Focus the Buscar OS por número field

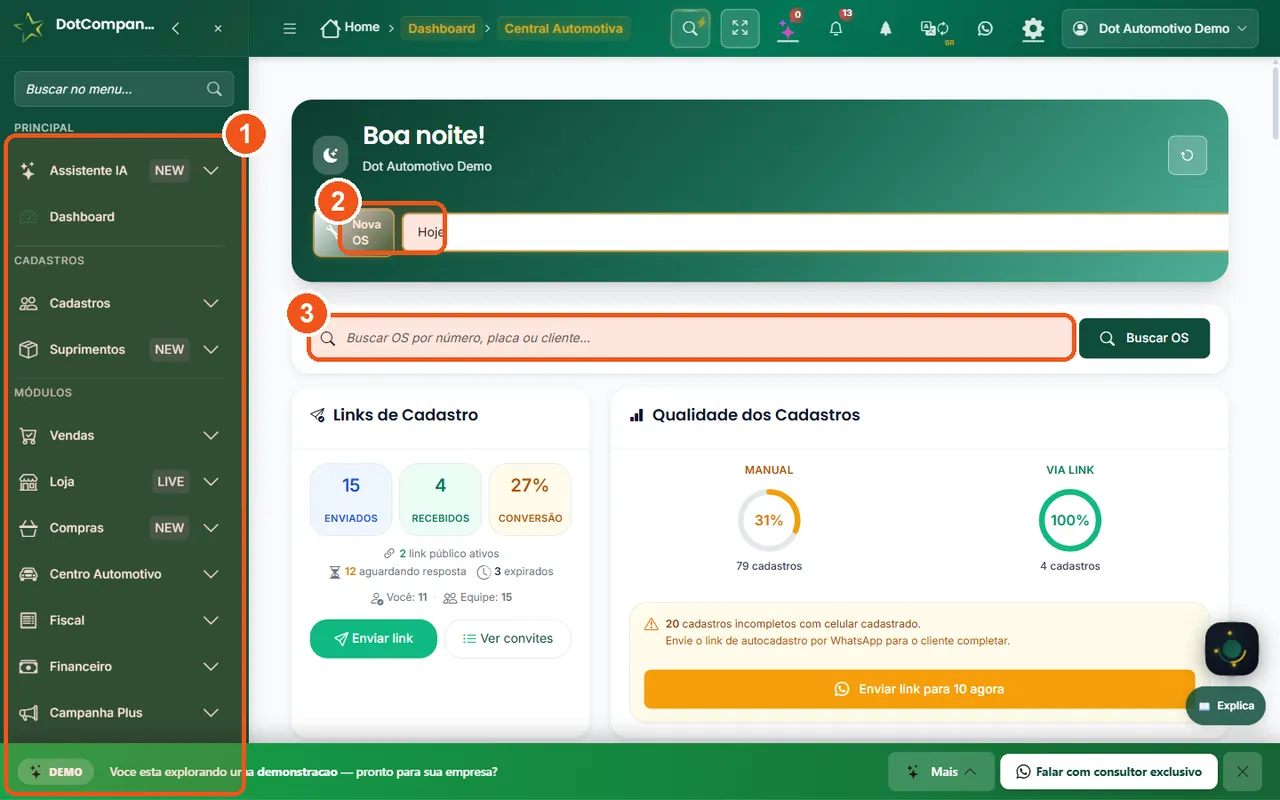click(x=692, y=338)
